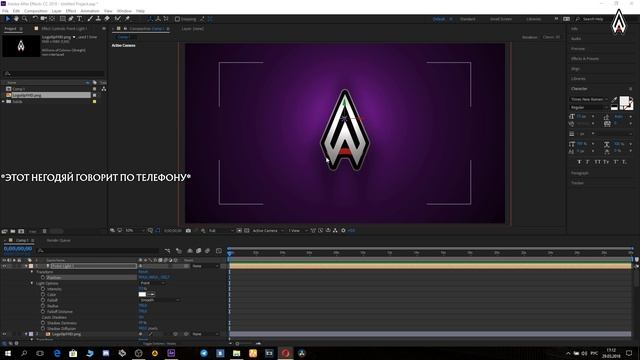Select the Rectangle shape tool
The height and width of the screenshot is (360, 640).
click(62, 19)
